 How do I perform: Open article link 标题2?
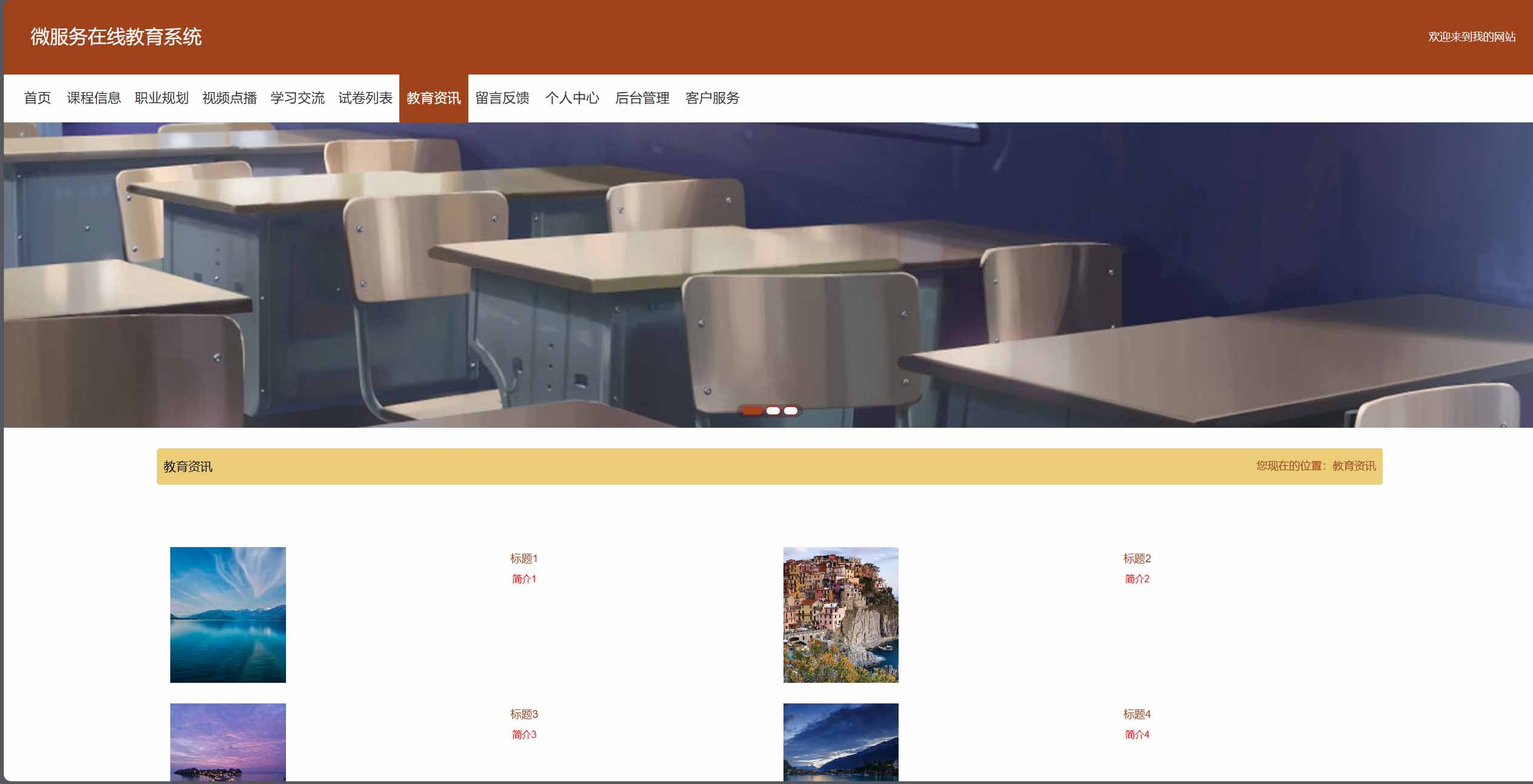(1137, 559)
